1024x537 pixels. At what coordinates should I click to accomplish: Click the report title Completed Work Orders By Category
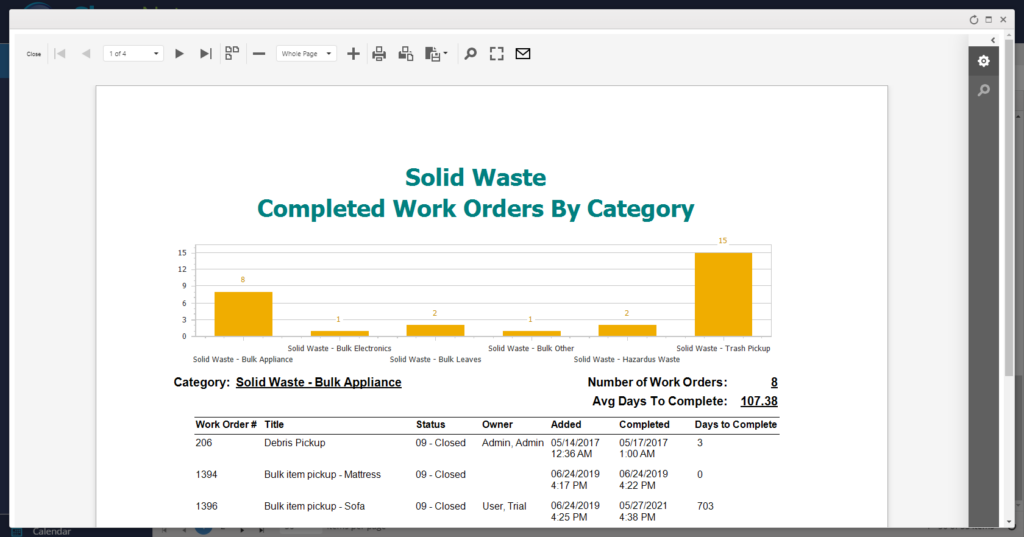(475, 209)
